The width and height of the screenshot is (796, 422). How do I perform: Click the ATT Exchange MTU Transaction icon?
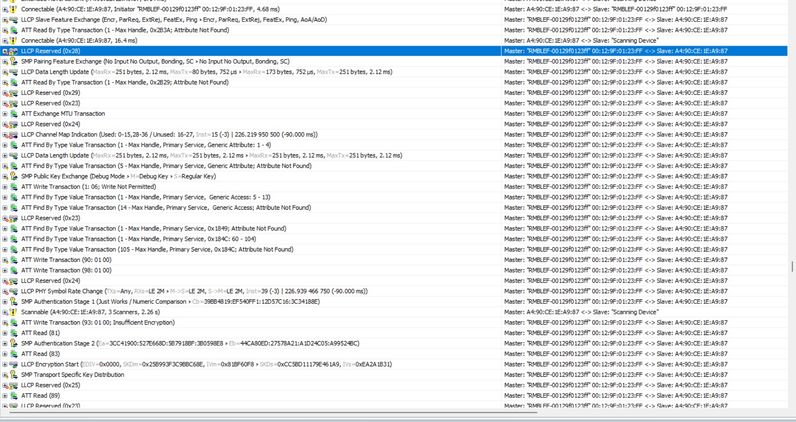[13, 114]
